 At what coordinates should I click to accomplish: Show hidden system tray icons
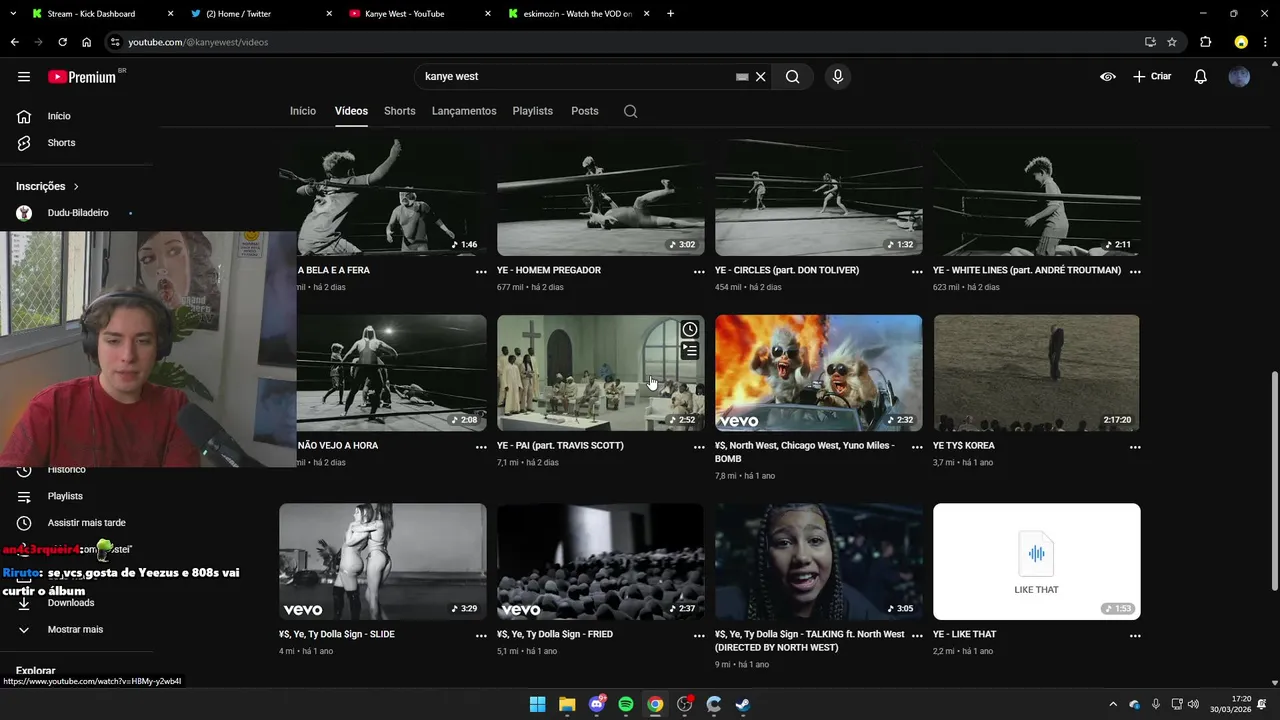point(1113,704)
